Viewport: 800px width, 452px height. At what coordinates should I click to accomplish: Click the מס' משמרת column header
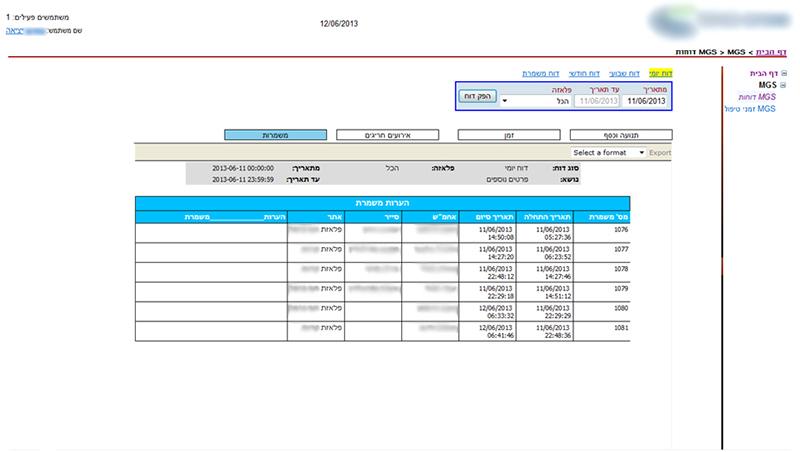602,217
